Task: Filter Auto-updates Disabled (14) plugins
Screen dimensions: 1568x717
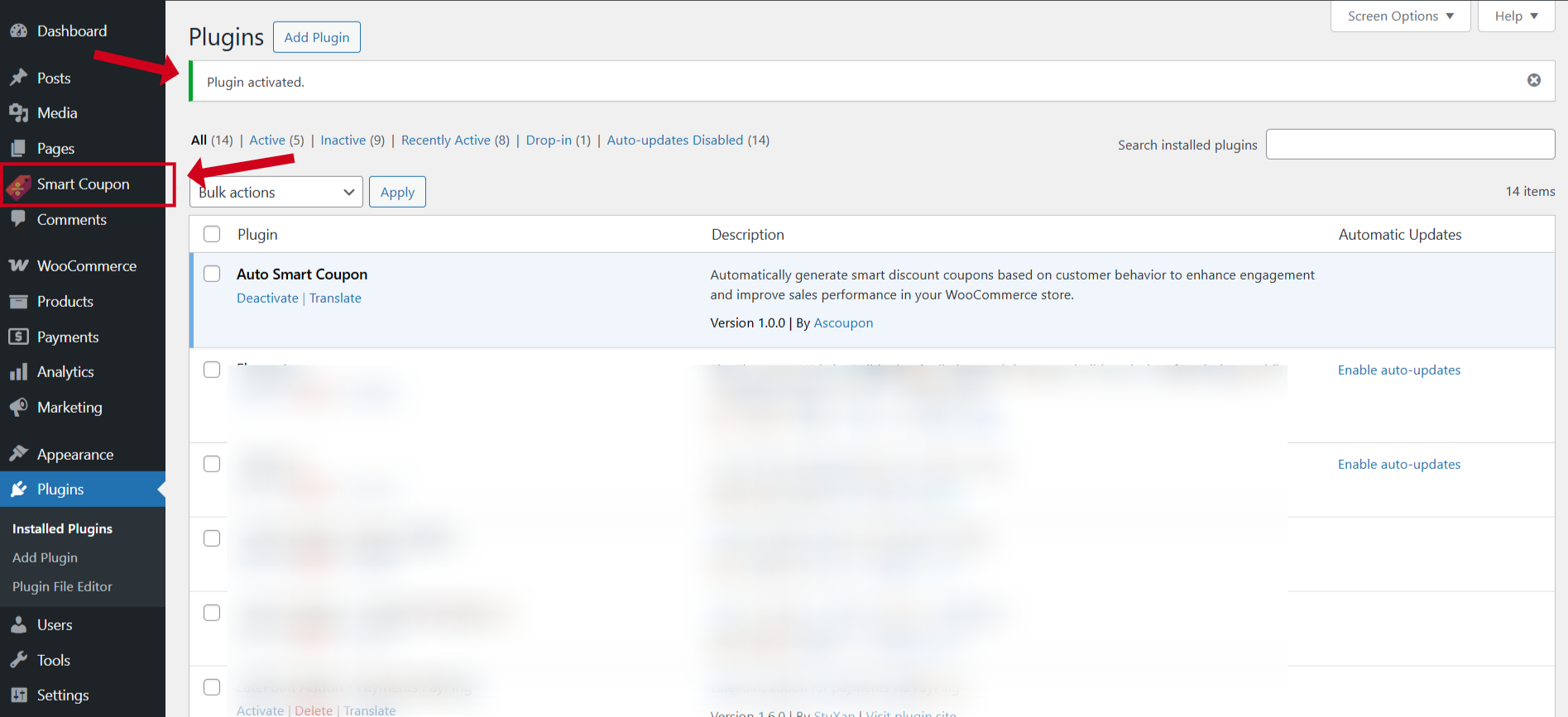Action: point(688,140)
